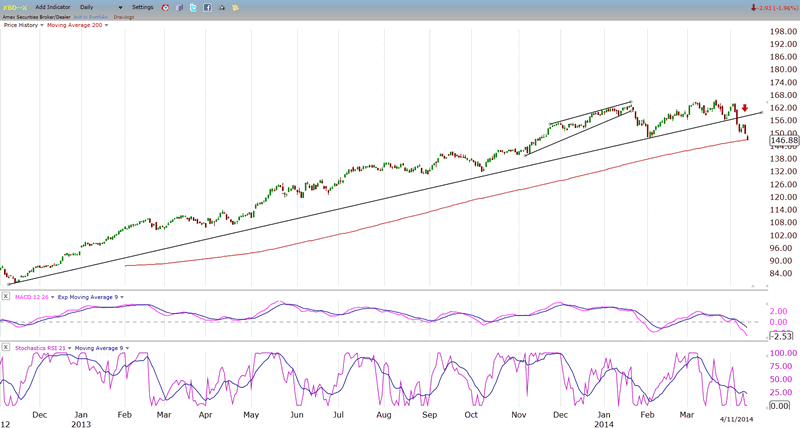Click the printer icon in toolbar
This screenshot has width=800, height=428.
coord(221,8)
